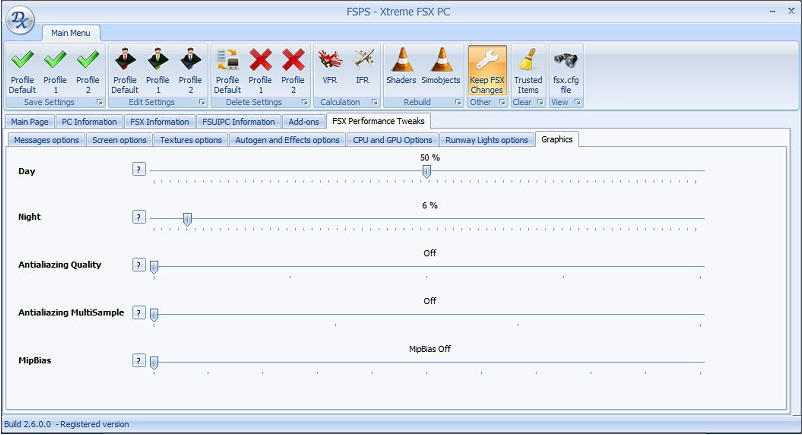Click the Night slider handle at 6%

click(187, 220)
